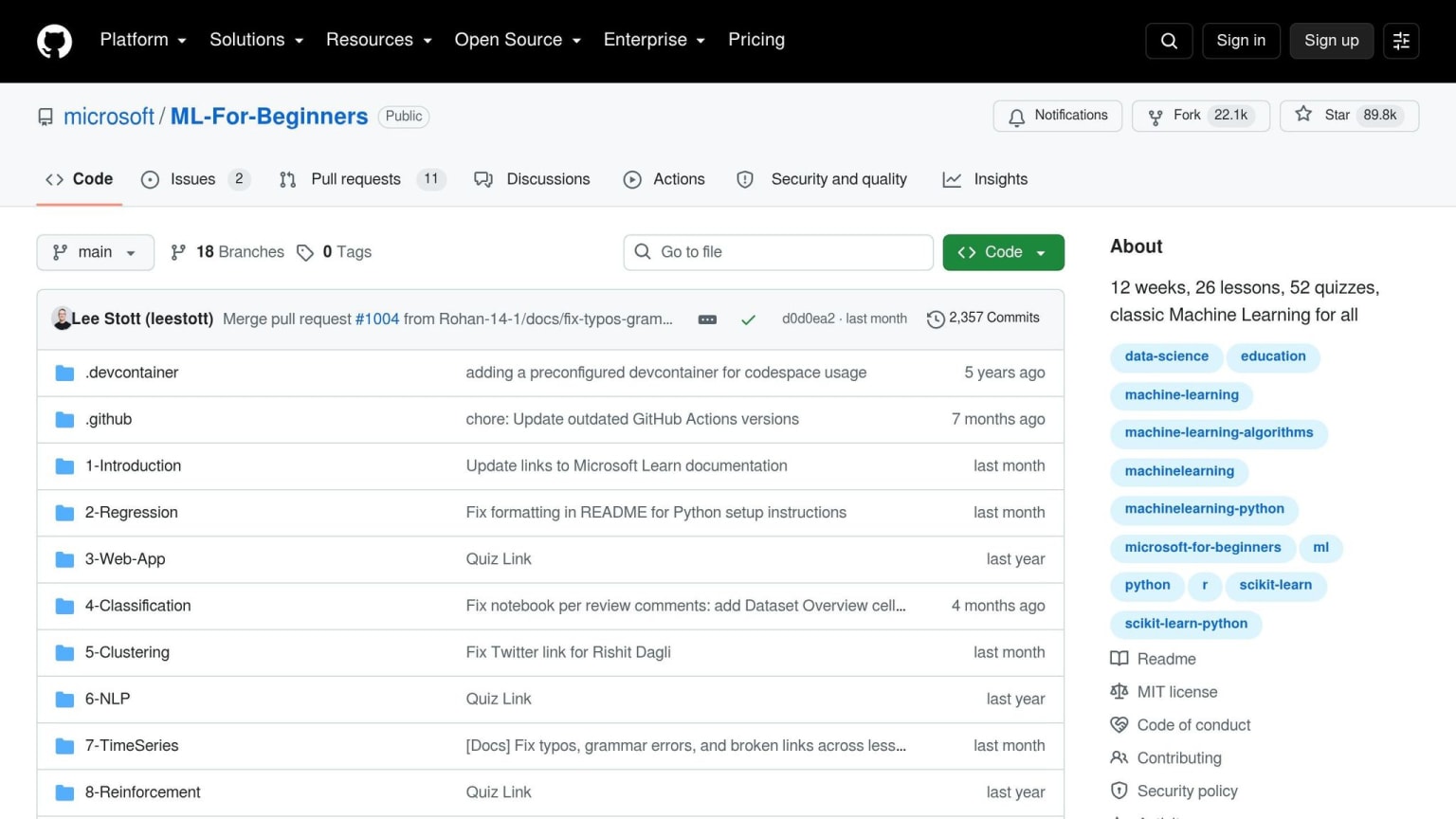Click the Code of conduct heart icon
The height and width of the screenshot is (819, 1456).
1119,725
